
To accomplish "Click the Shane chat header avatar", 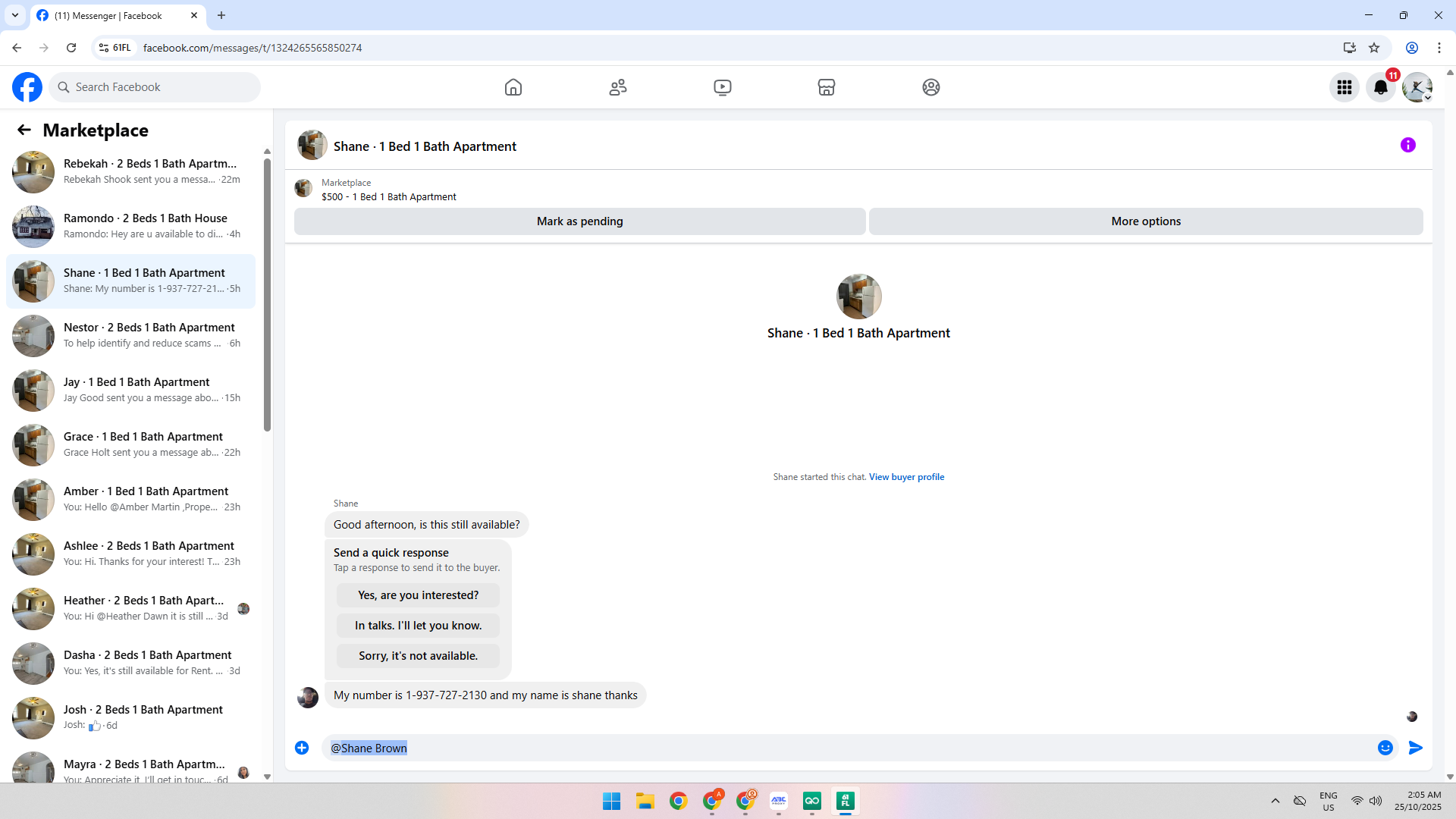I will 312,145.
